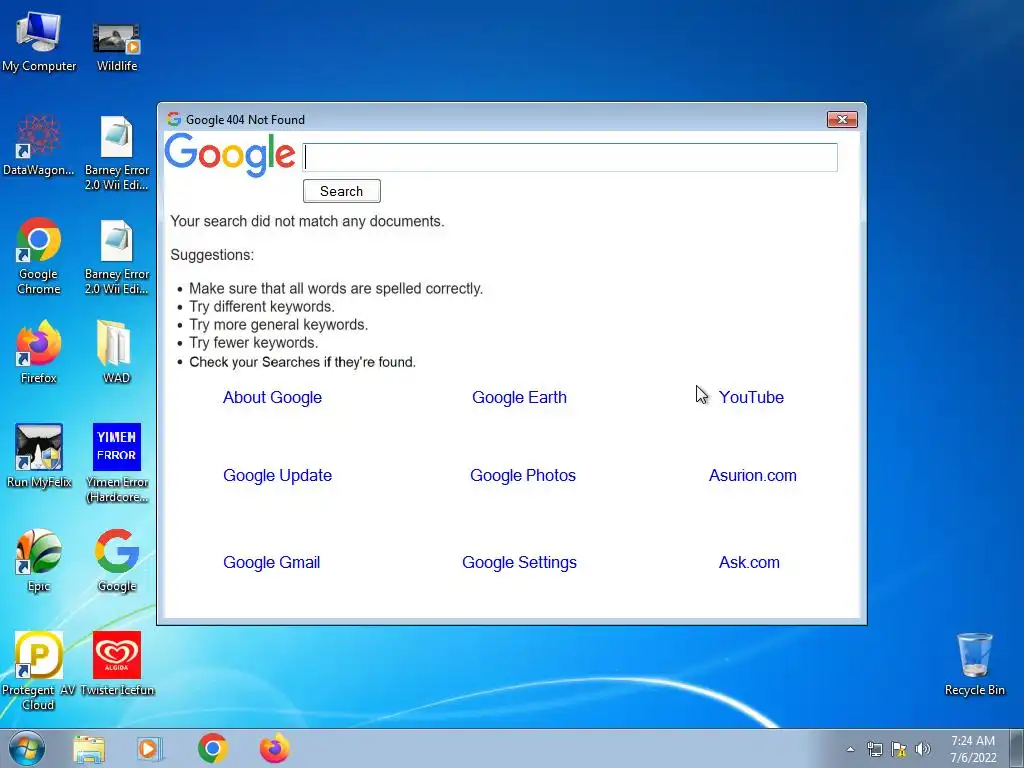The image size is (1024, 768).
Task: Open the Google Photos link
Action: click(523, 475)
